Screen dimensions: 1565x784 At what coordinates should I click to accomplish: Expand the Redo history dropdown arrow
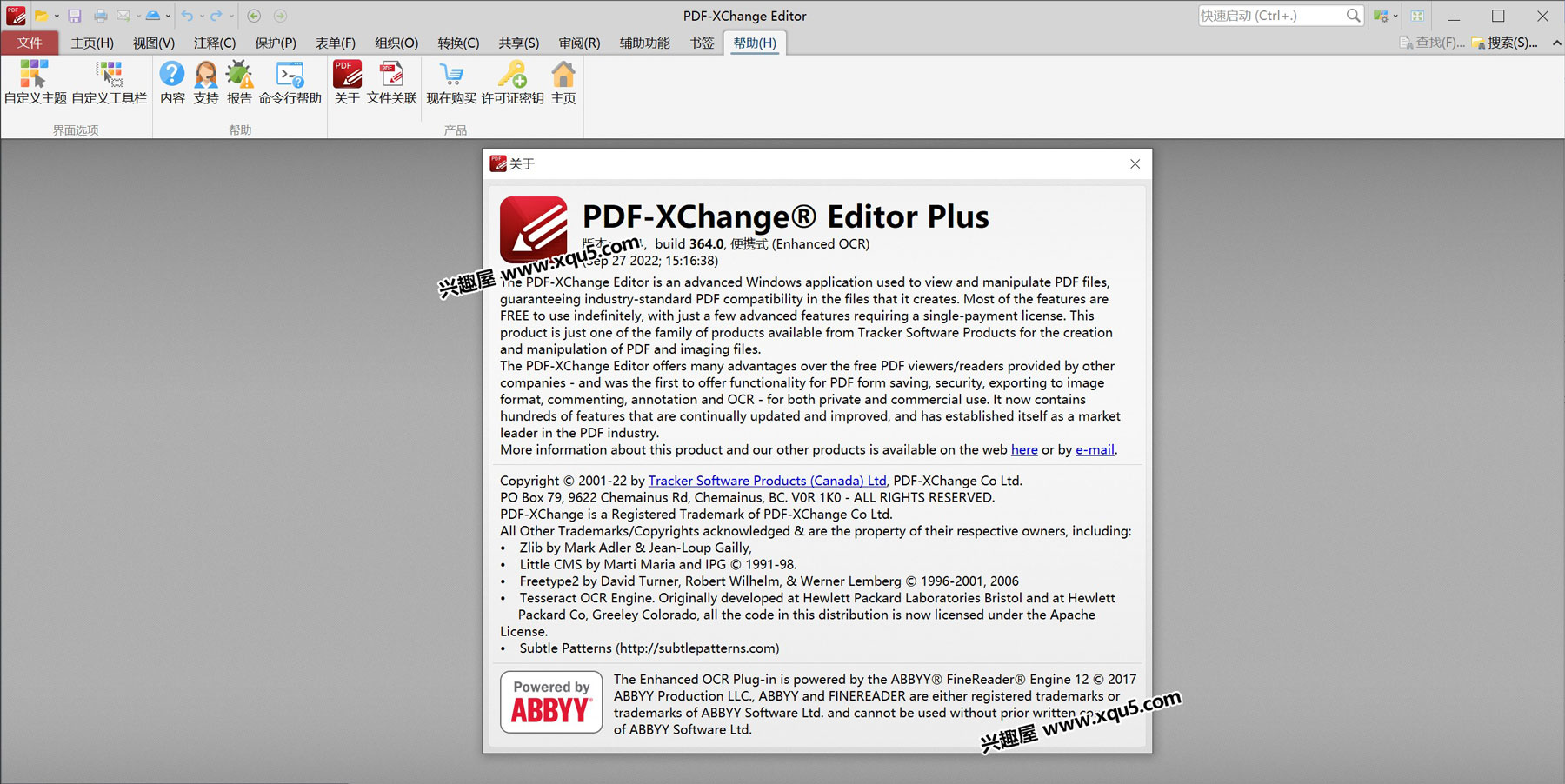click(231, 16)
